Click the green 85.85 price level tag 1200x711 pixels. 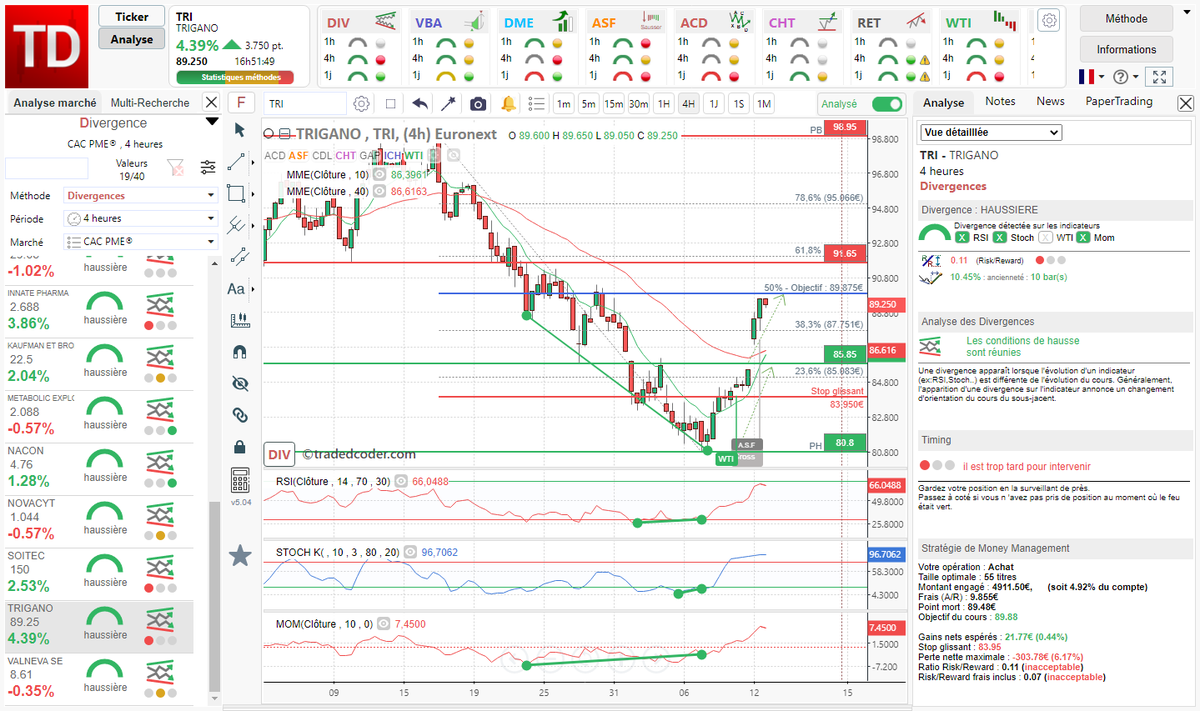pyautogui.click(x=846, y=354)
